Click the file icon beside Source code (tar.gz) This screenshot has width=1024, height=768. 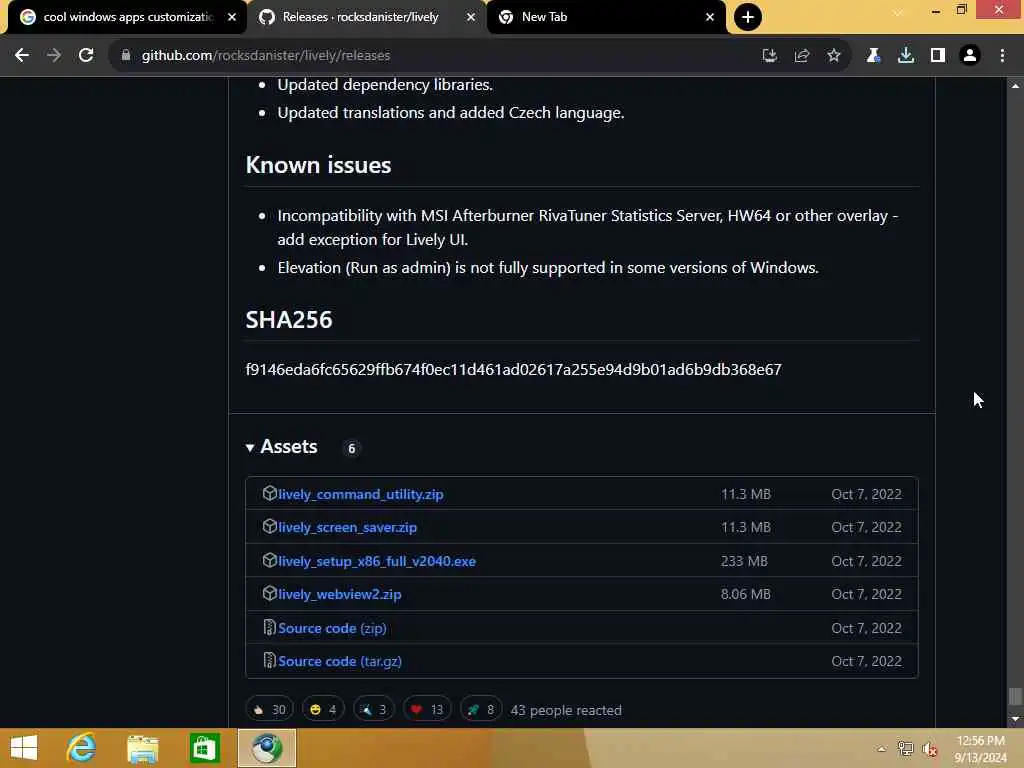coord(269,660)
